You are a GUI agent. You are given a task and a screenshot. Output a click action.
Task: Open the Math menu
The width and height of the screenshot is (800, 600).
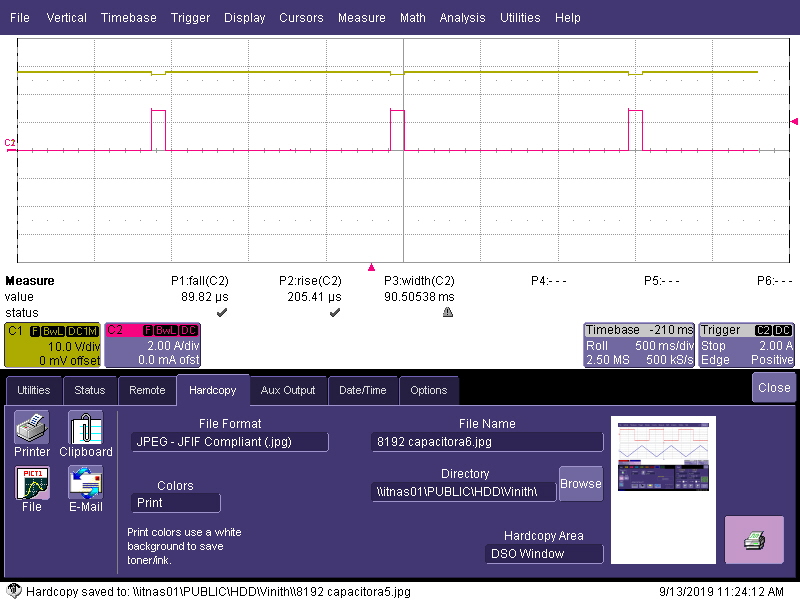pyautogui.click(x=413, y=18)
